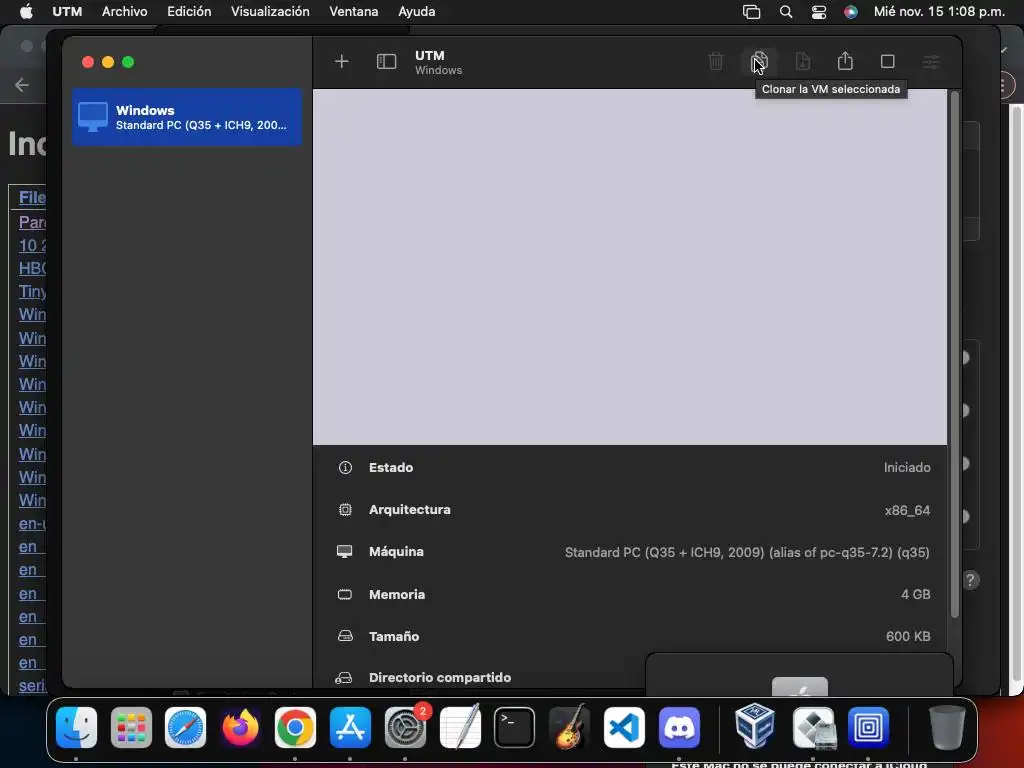Open the UTM application menu
Image resolution: width=1024 pixels, height=768 pixels.
coord(67,12)
